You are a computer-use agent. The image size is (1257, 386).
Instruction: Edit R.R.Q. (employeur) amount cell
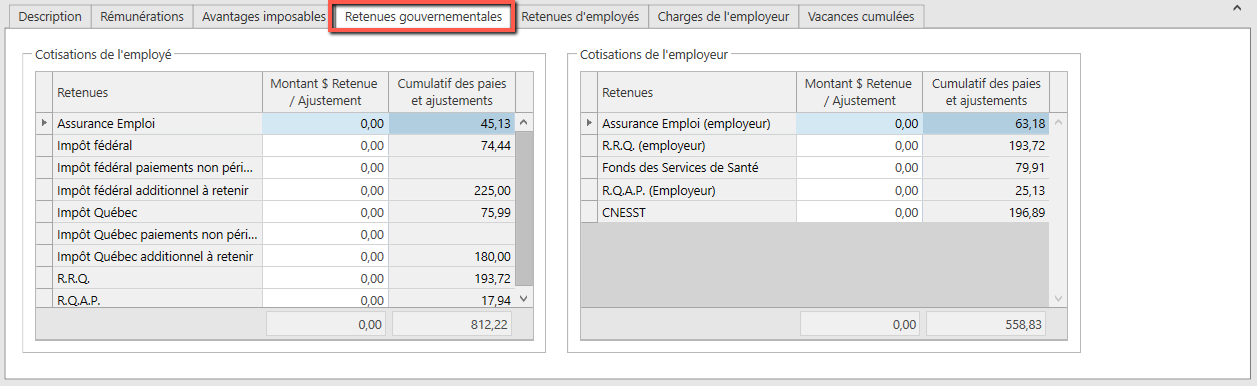(x=860, y=146)
